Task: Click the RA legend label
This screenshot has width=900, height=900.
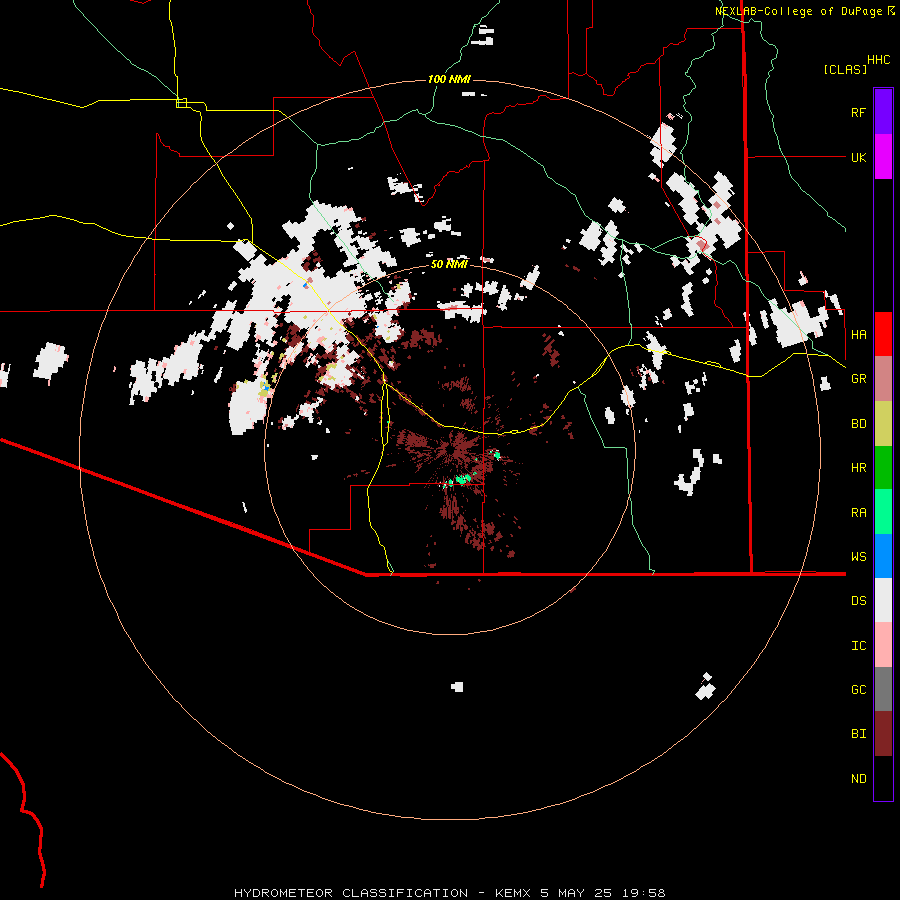Action: (858, 513)
